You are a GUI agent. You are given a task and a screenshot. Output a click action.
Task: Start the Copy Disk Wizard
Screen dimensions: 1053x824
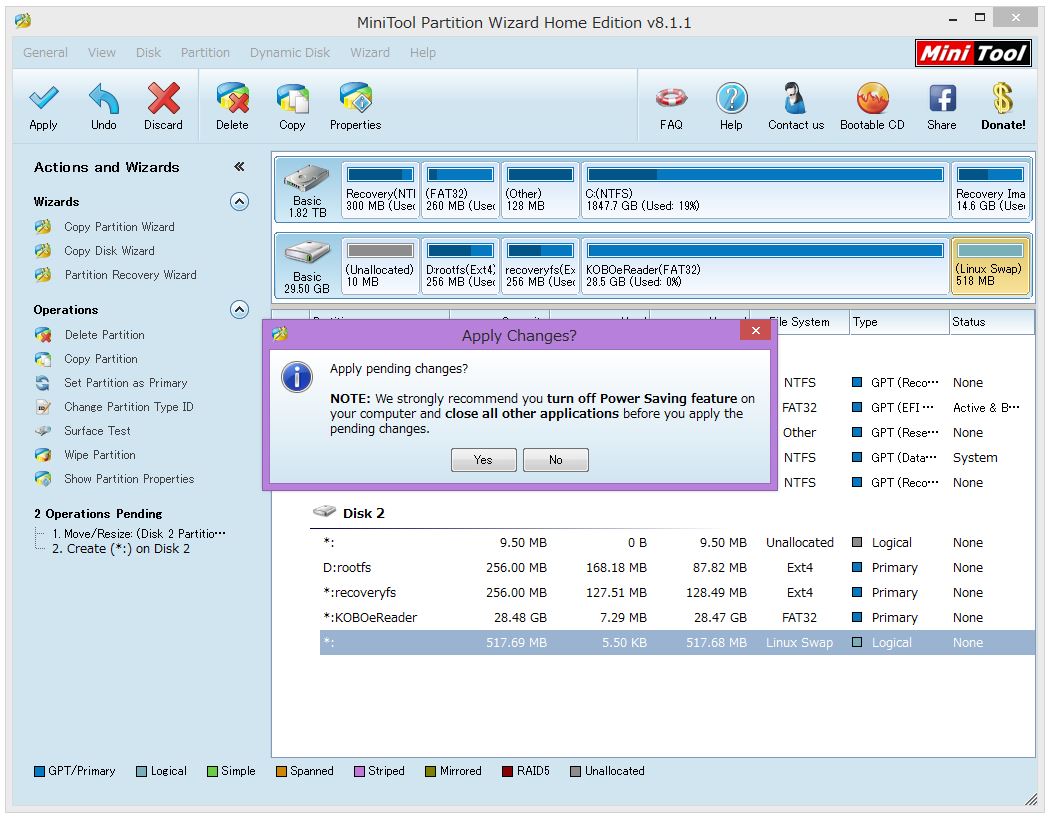point(109,250)
